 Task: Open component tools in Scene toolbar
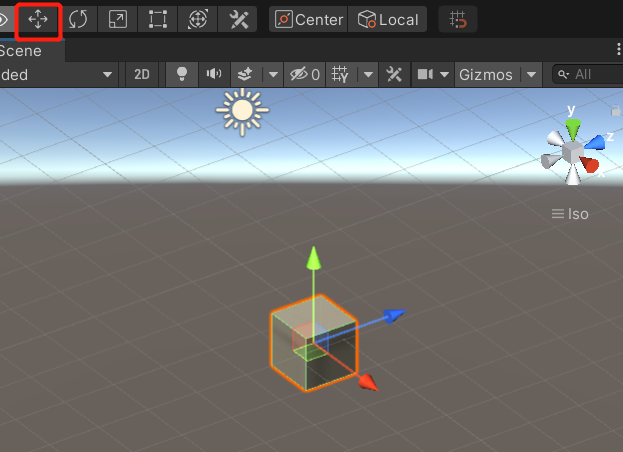coord(394,74)
